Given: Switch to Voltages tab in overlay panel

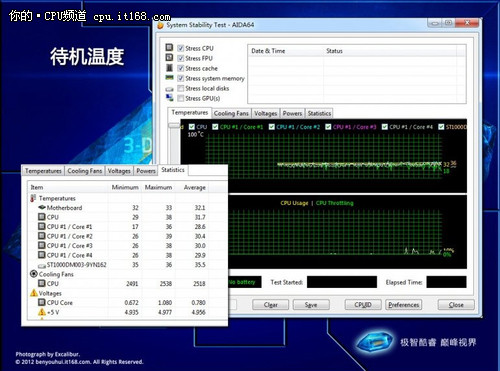Looking at the screenshot, I should 119,171.
